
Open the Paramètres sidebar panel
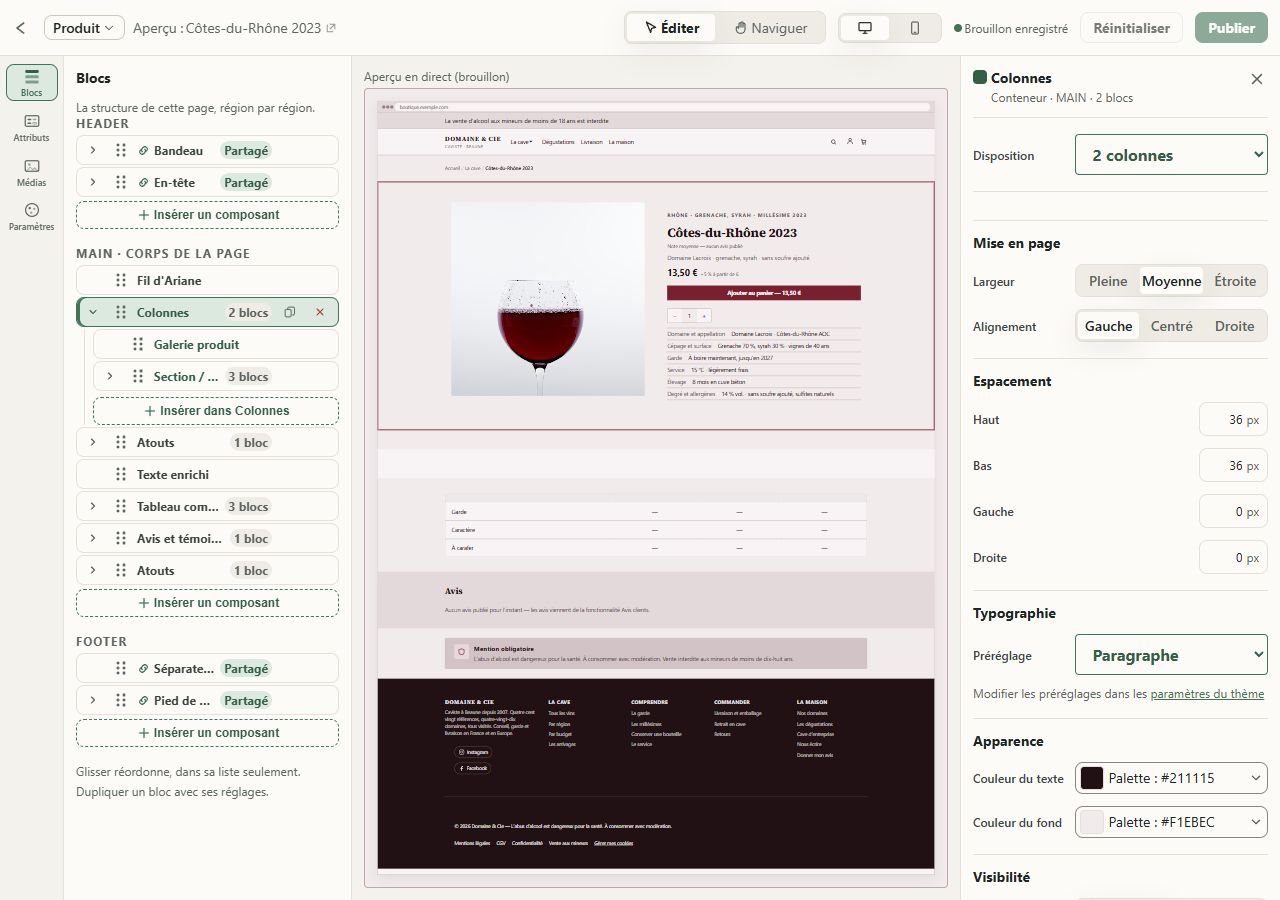click(32, 217)
